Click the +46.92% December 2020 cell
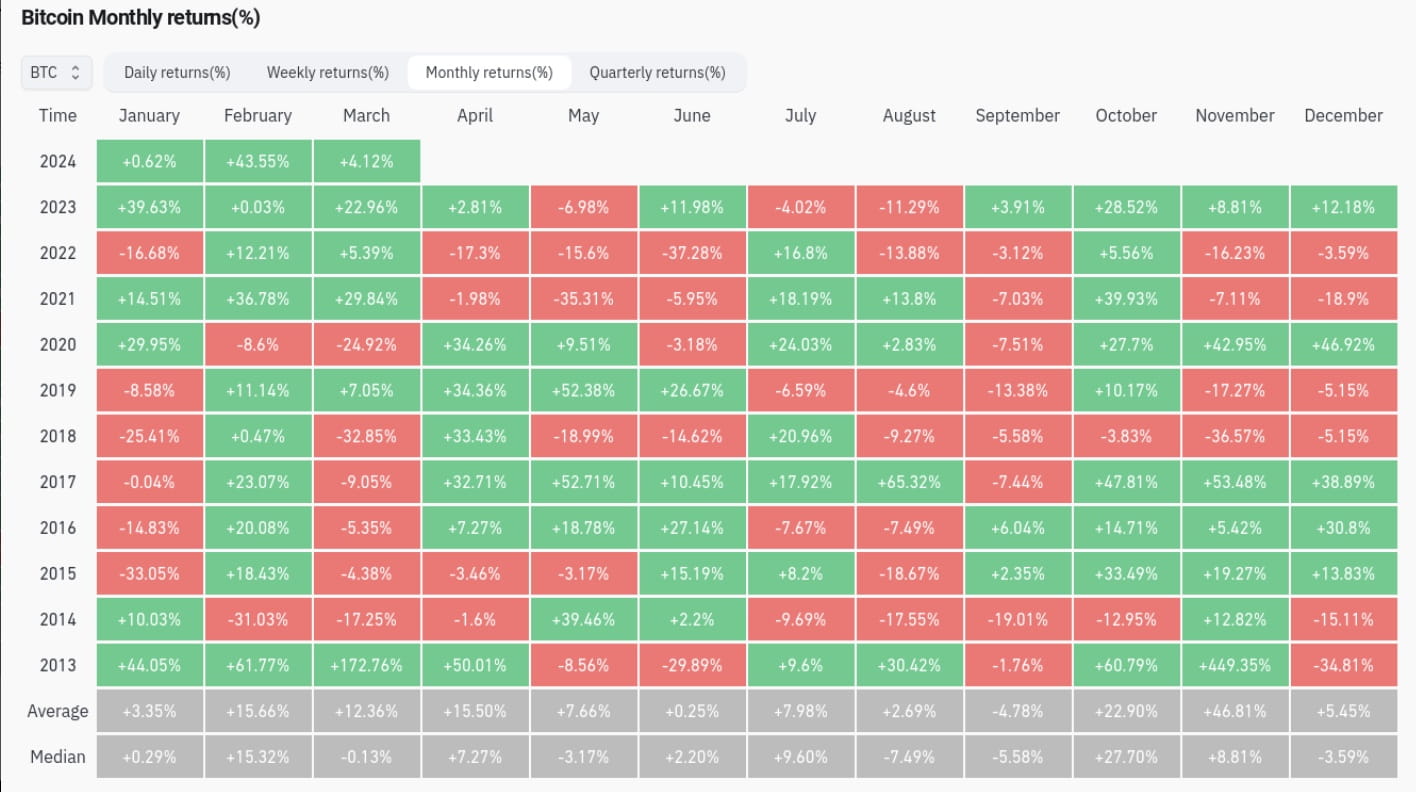 (1343, 344)
